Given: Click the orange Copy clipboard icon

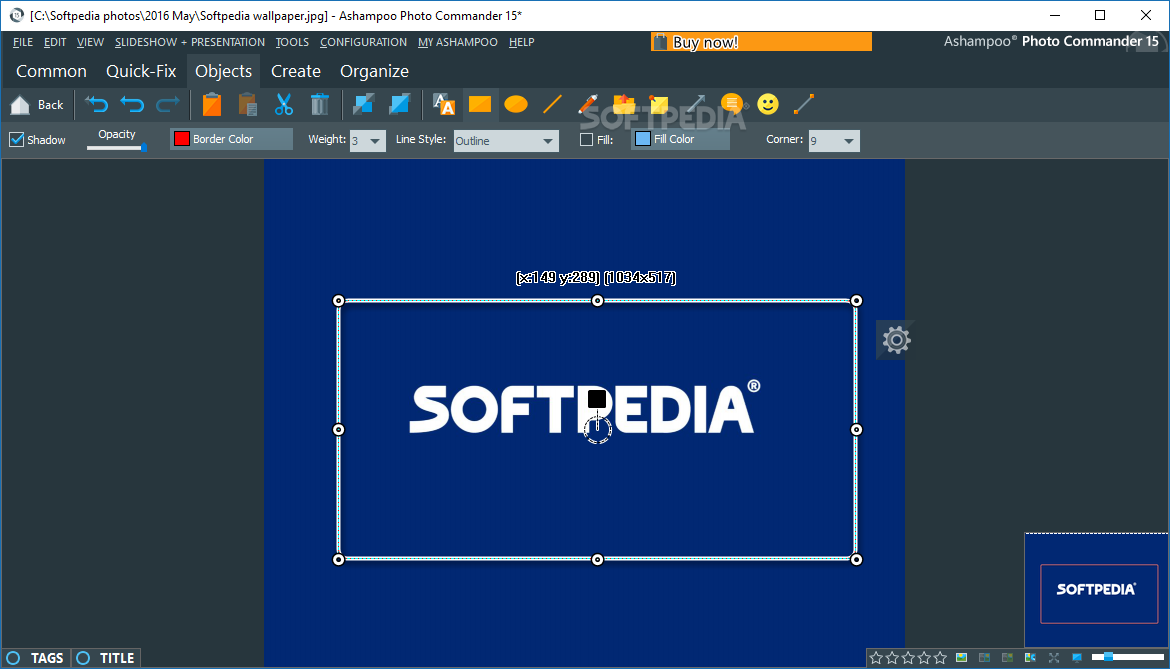Looking at the screenshot, I should [212, 104].
